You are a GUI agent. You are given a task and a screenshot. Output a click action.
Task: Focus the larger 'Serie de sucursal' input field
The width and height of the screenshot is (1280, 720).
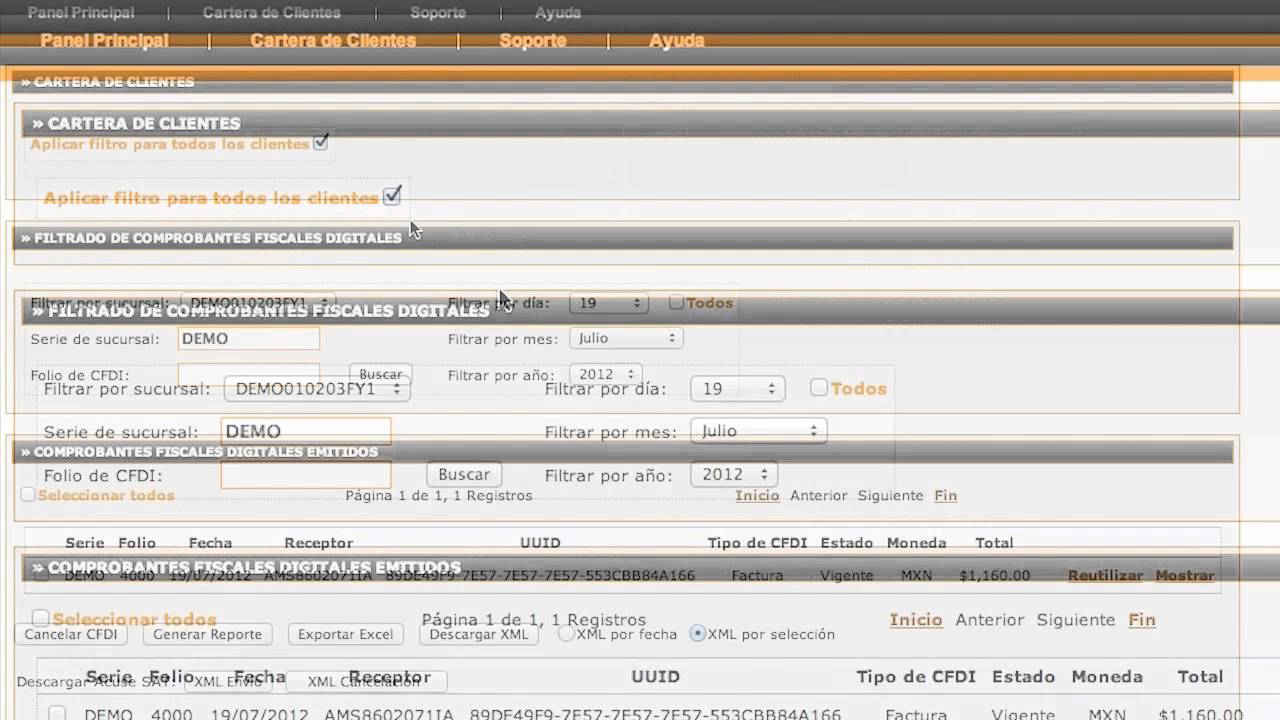tap(306, 432)
